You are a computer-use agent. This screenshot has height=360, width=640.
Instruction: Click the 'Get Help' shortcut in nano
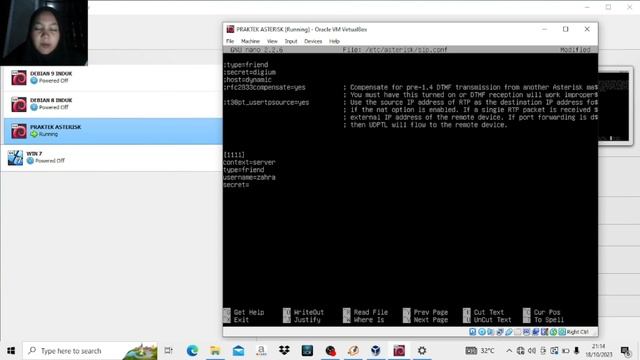pyautogui.click(x=249, y=312)
